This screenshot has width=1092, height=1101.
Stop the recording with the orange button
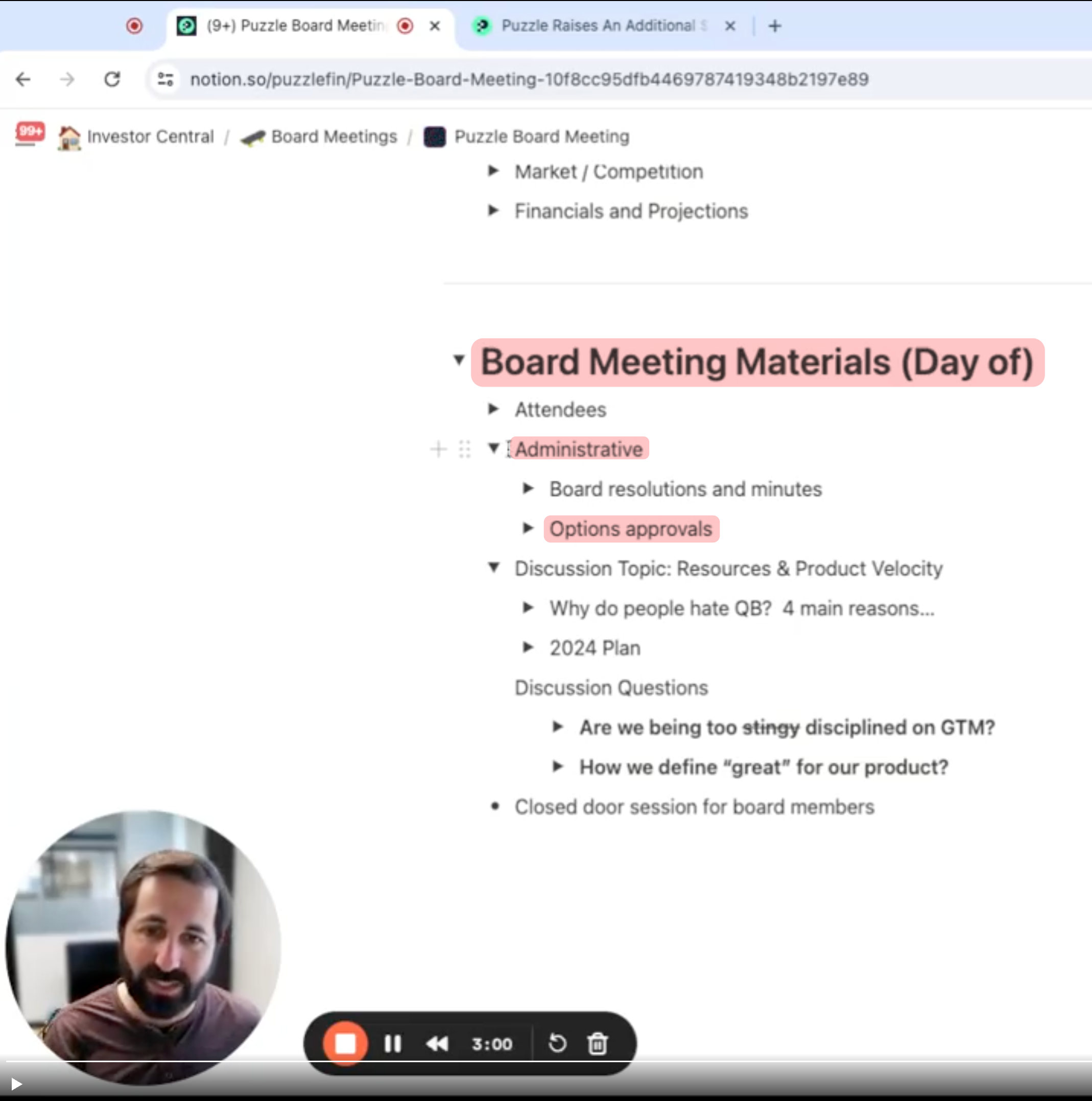tap(345, 1043)
